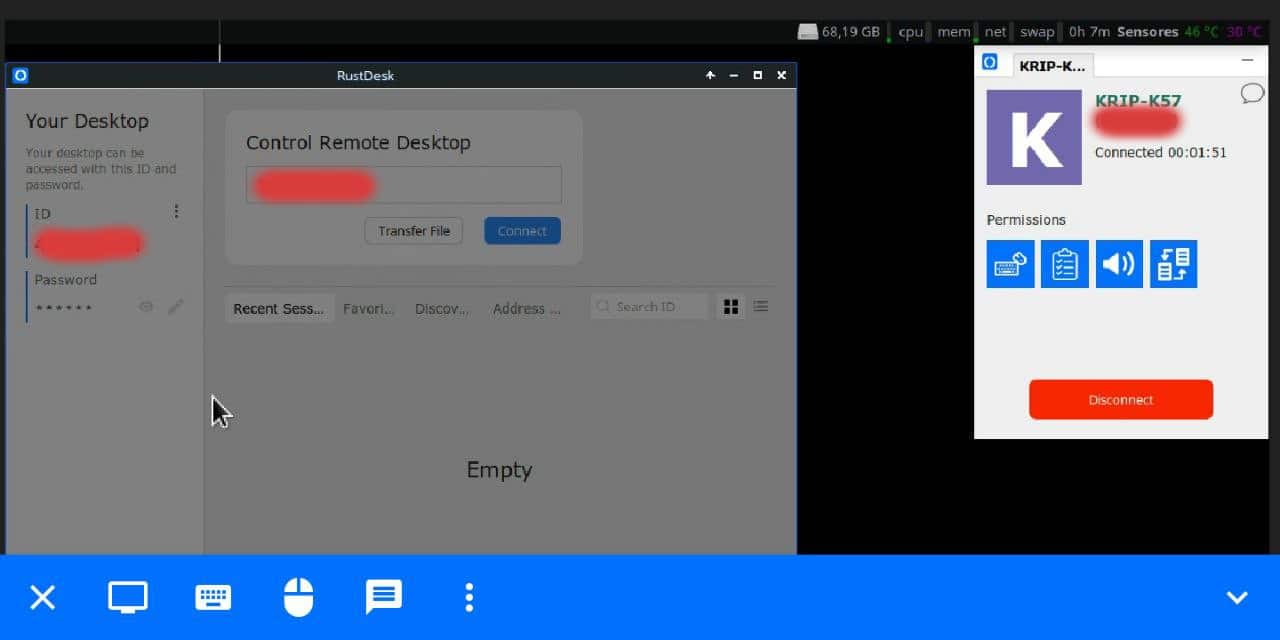
Task: Switch to the Favorites tab
Action: point(369,308)
